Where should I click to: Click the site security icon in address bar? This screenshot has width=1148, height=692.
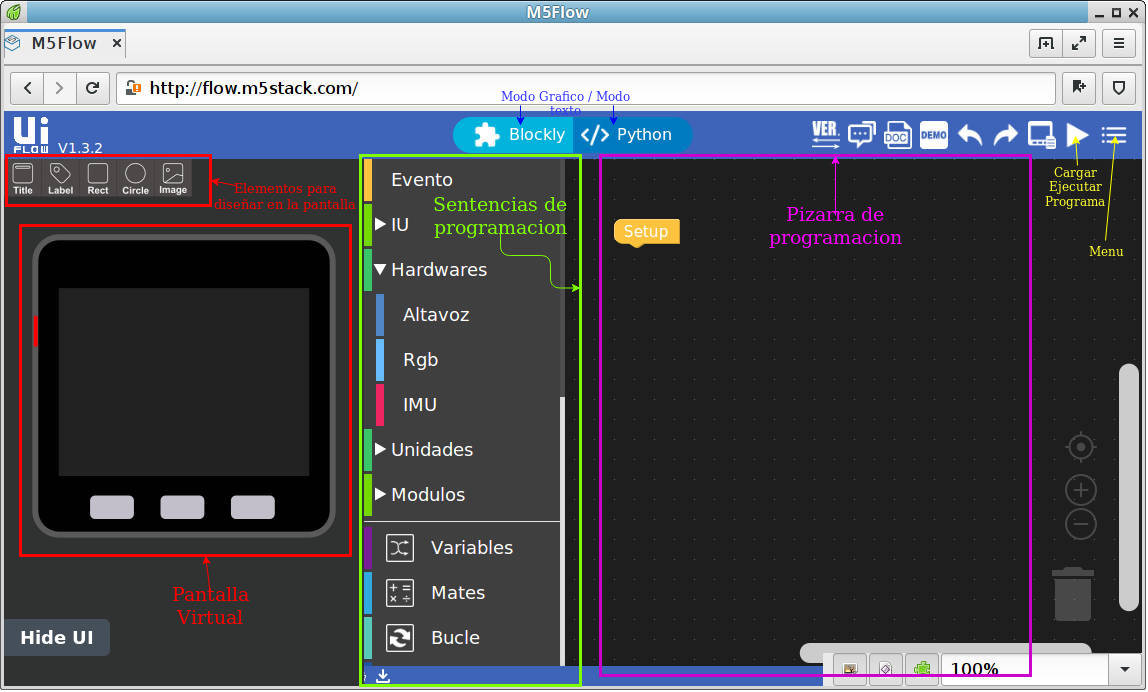(133, 88)
